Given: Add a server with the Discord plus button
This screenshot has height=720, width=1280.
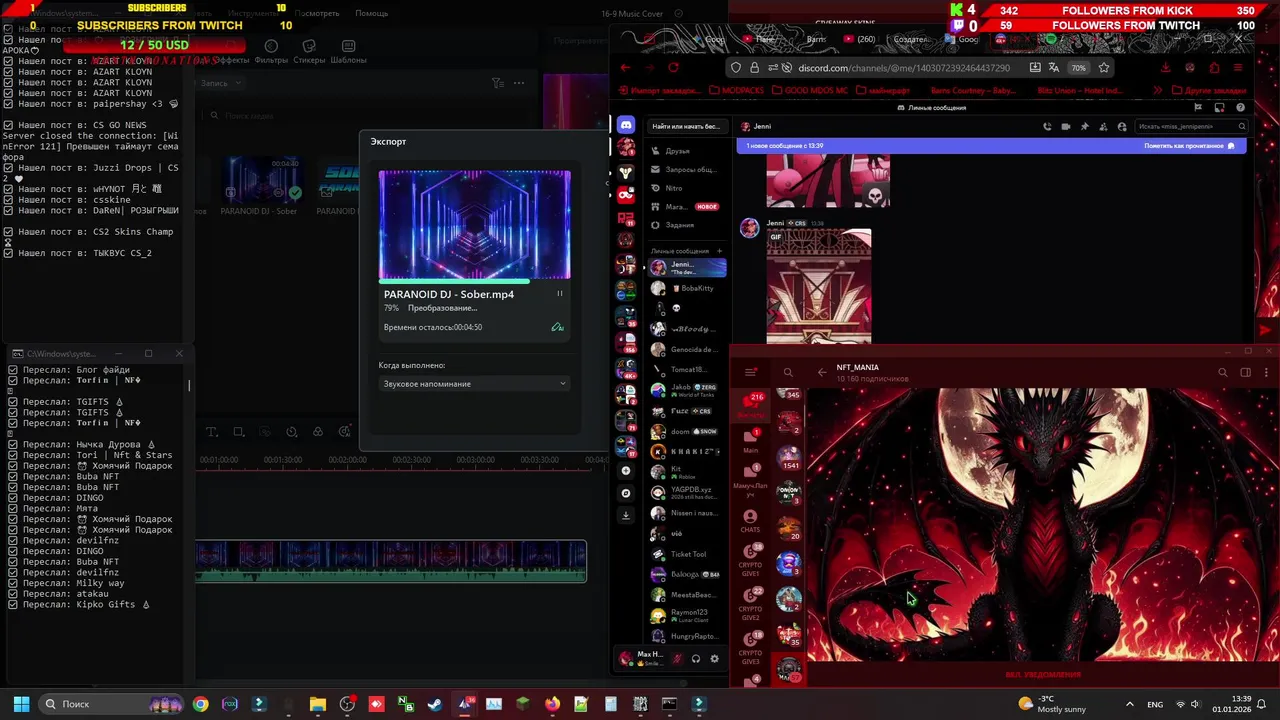Looking at the screenshot, I should 626,470.
